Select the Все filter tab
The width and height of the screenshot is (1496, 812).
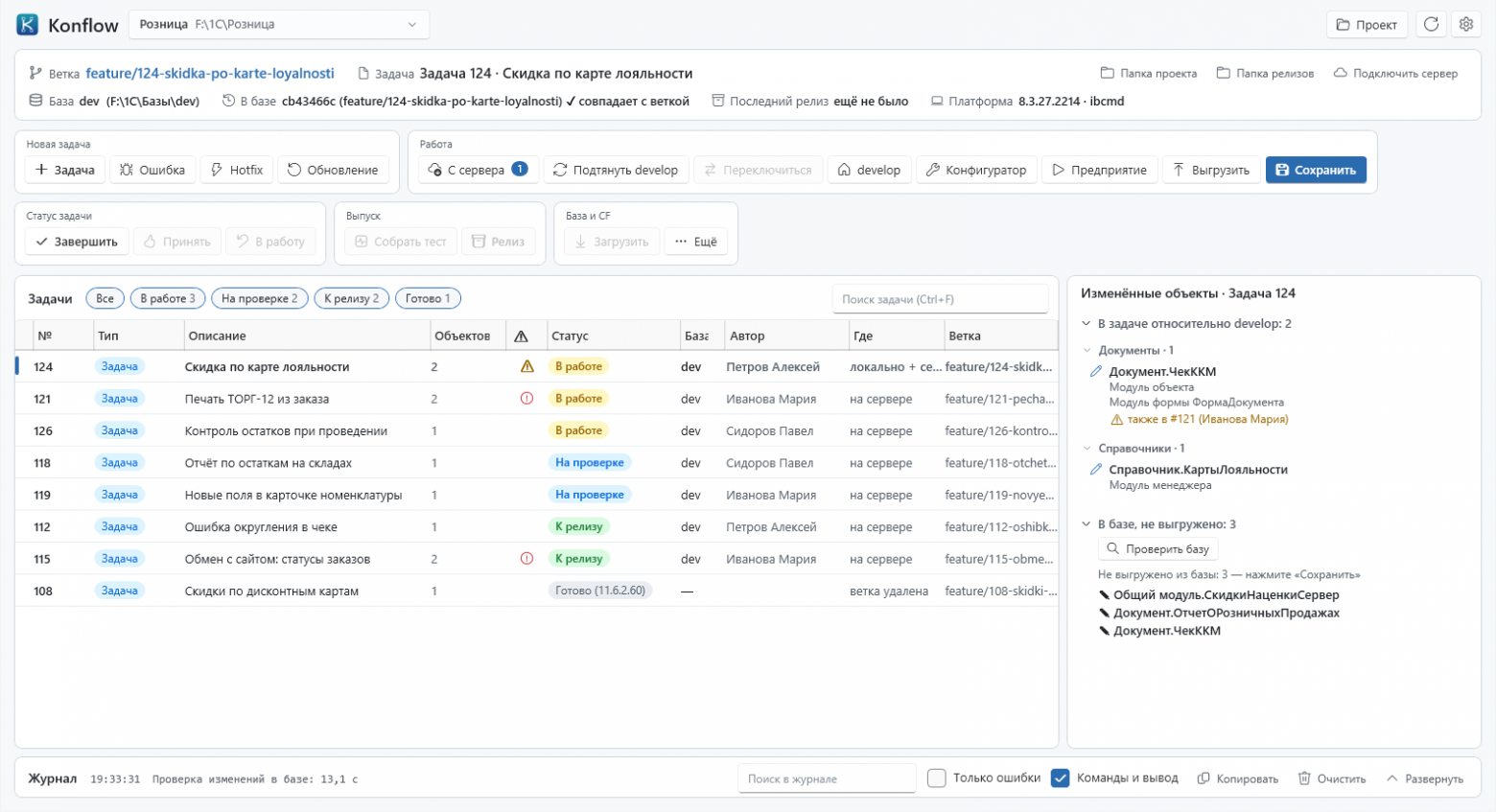click(x=105, y=299)
